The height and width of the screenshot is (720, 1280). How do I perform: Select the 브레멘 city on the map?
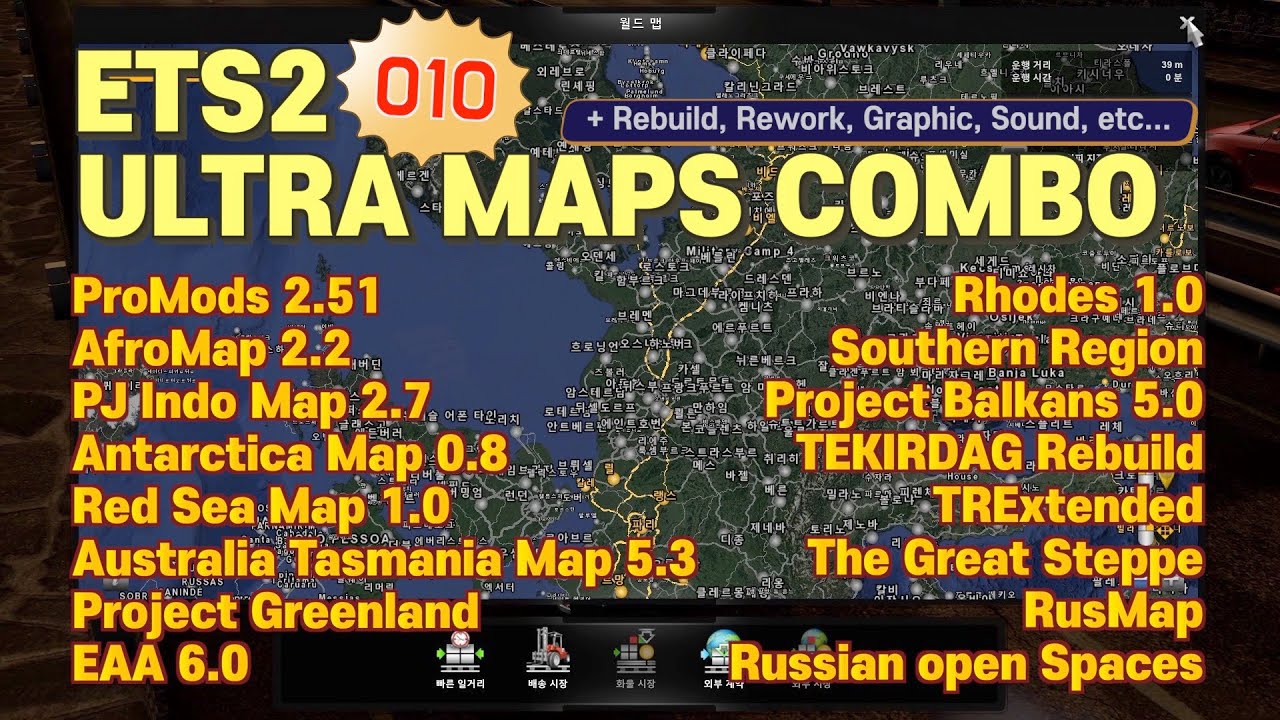pyautogui.click(x=636, y=314)
